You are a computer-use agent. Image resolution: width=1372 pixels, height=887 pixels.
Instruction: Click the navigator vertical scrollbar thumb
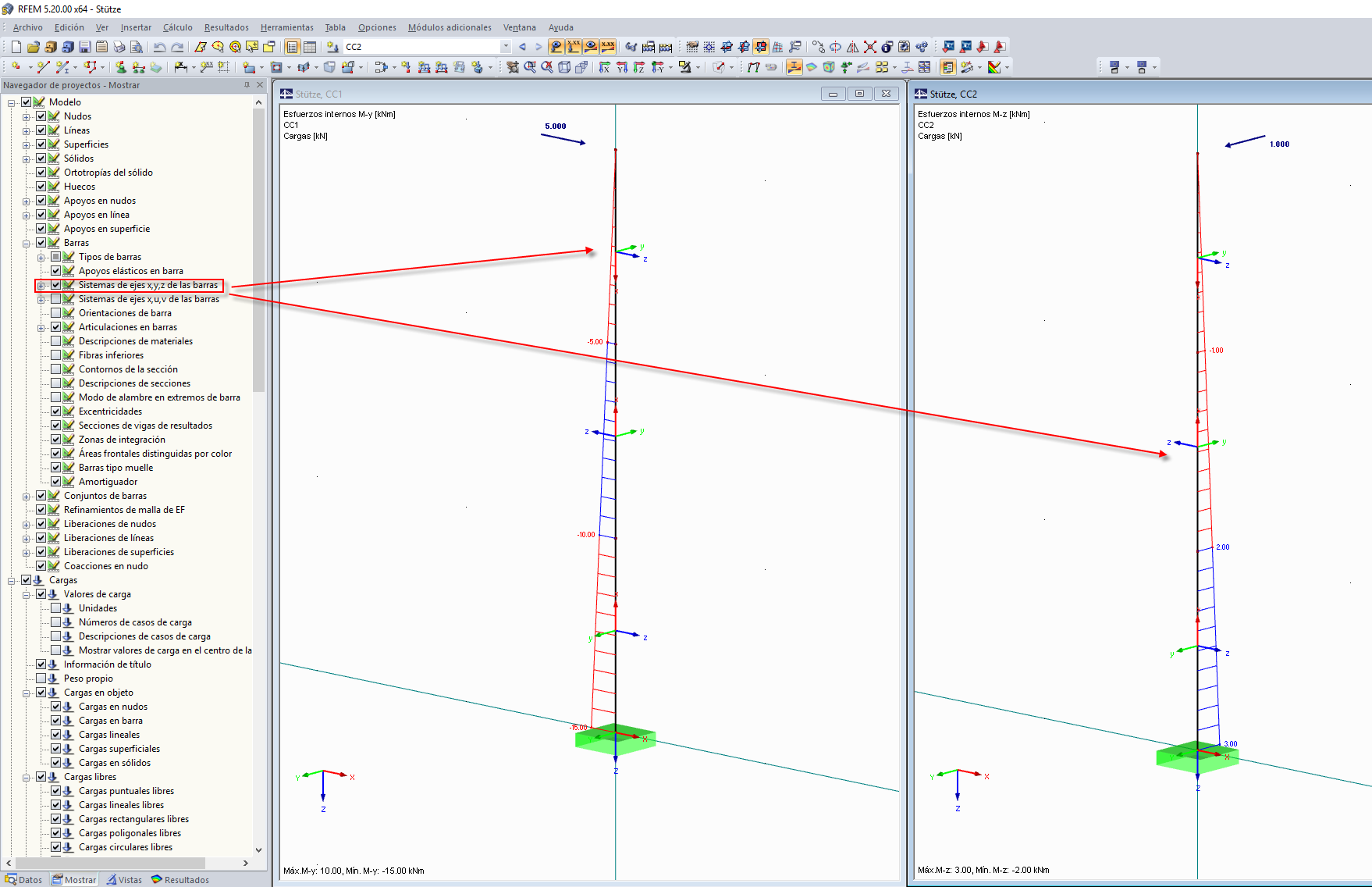click(x=259, y=250)
